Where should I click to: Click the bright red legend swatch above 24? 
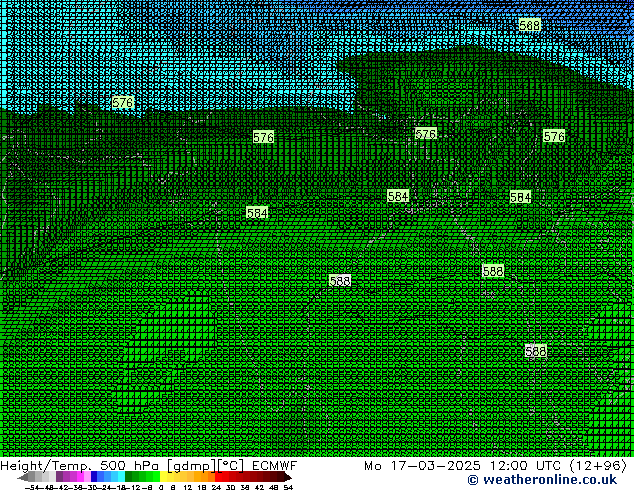click(218, 477)
